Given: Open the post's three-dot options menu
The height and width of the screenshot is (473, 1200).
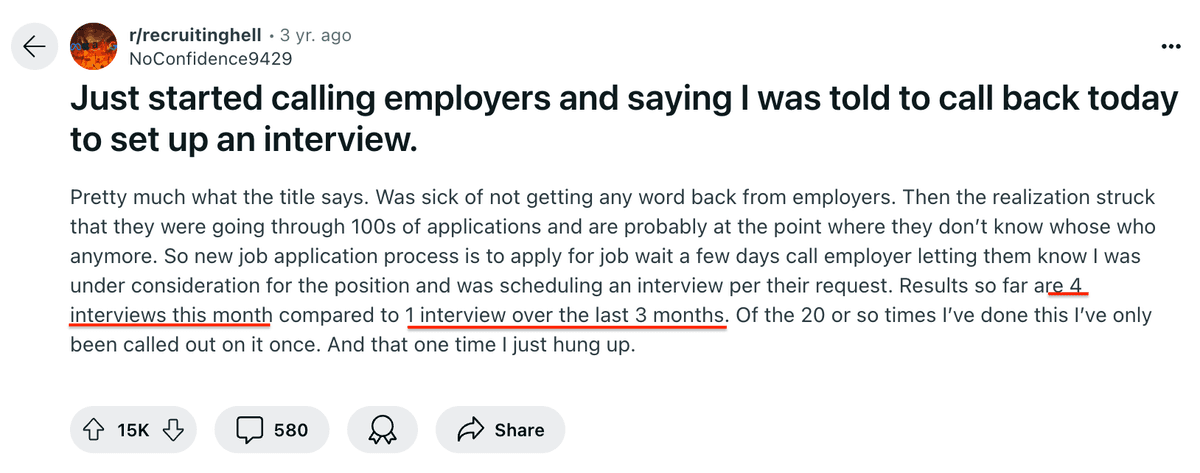Looking at the screenshot, I should pyautogui.click(x=1170, y=47).
